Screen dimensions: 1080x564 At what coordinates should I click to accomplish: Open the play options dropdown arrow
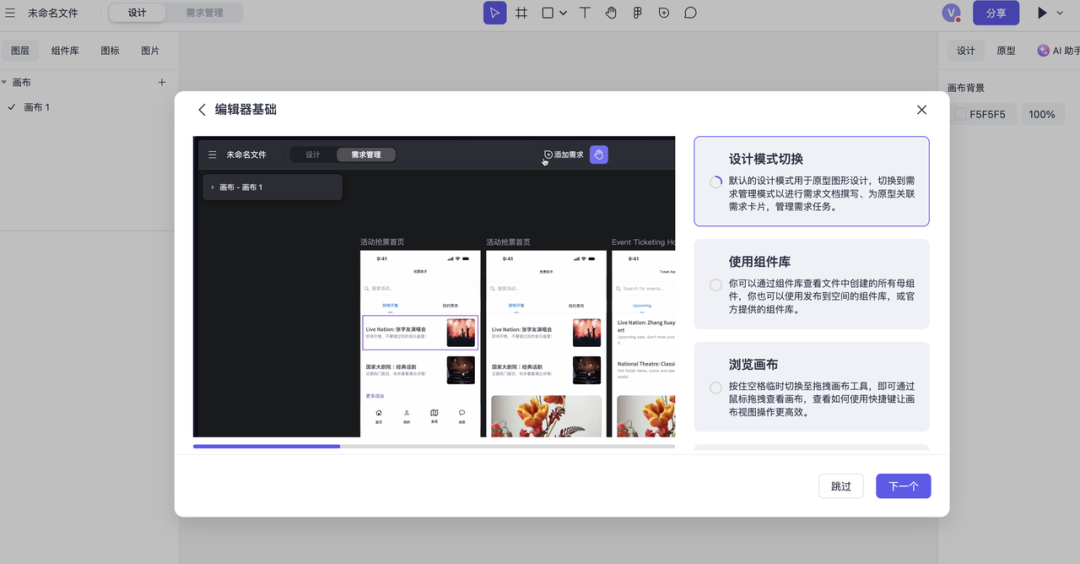(x=1059, y=13)
